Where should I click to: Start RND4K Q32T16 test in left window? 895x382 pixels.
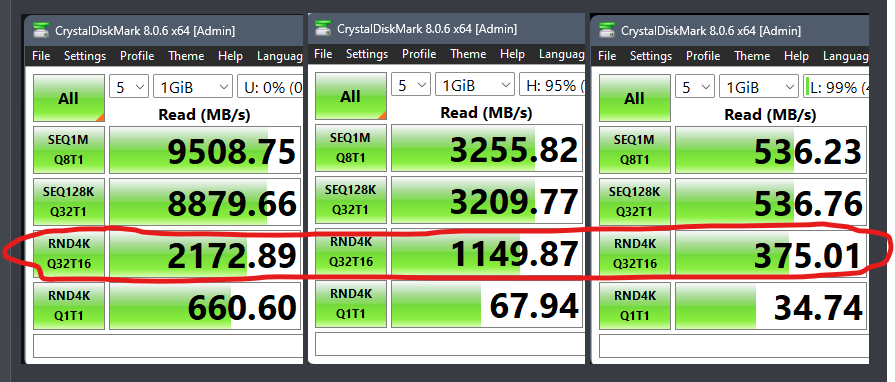69,254
